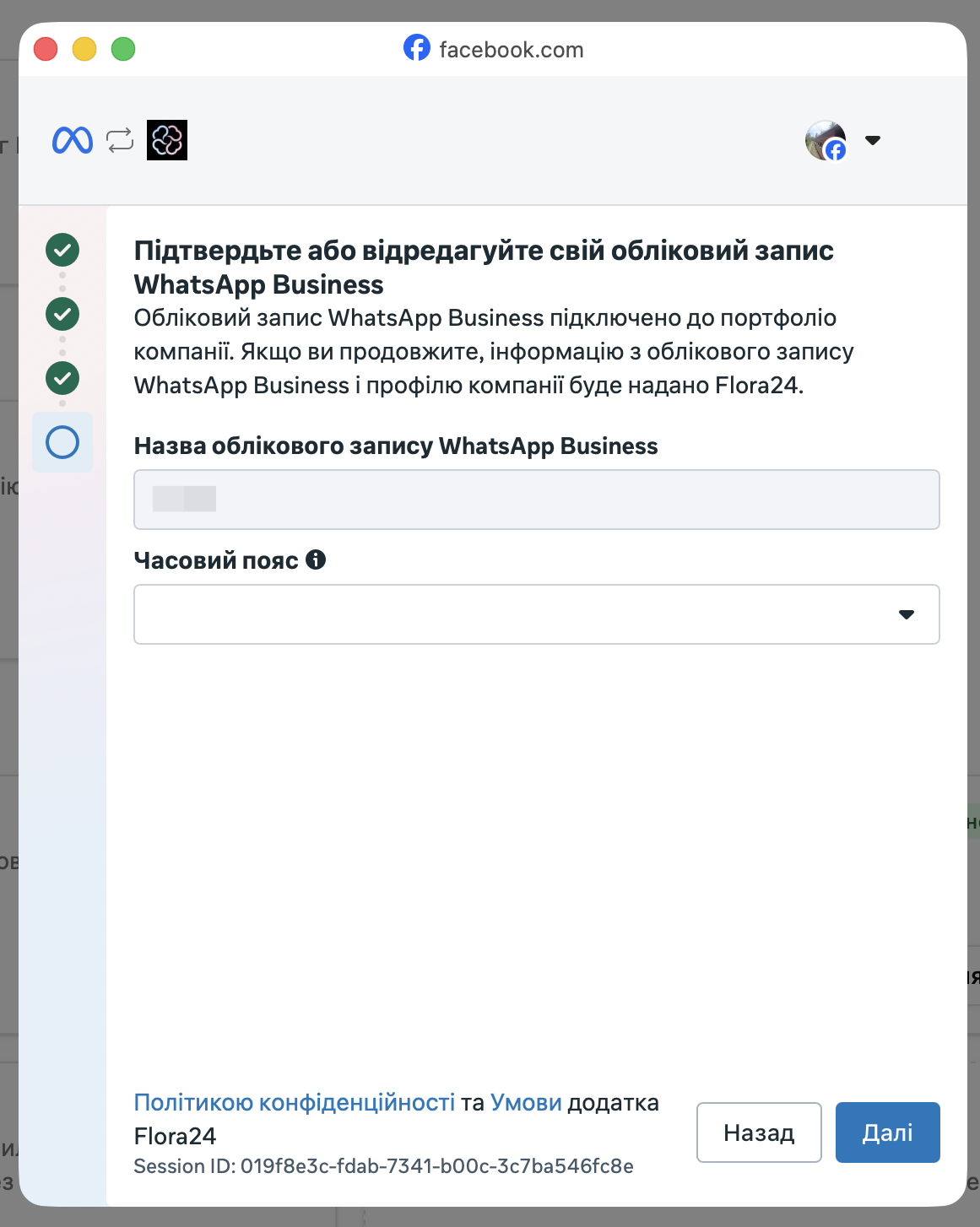Close the window with the red button
Image resolution: width=980 pixels, height=1227 pixels.
(x=46, y=49)
